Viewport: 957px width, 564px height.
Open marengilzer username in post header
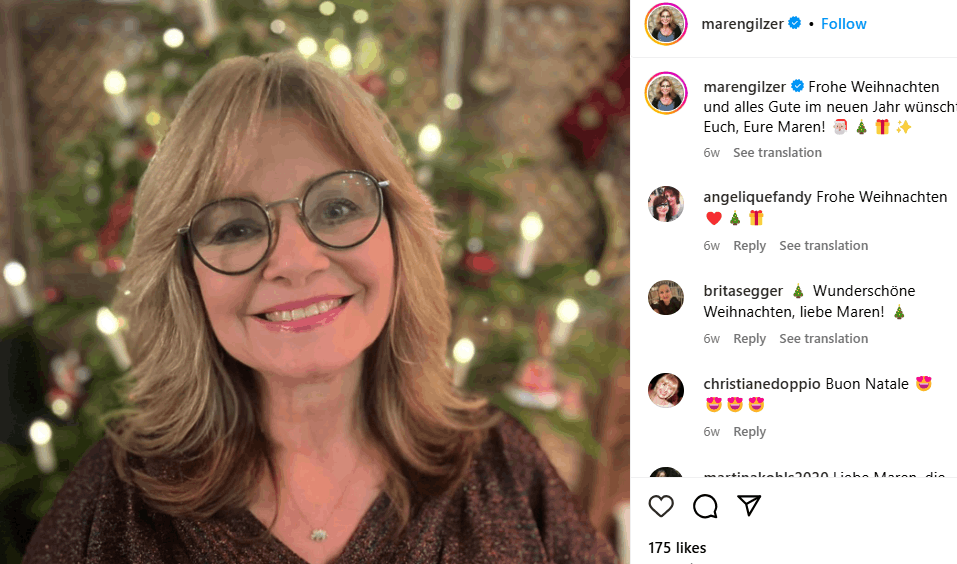(x=744, y=23)
